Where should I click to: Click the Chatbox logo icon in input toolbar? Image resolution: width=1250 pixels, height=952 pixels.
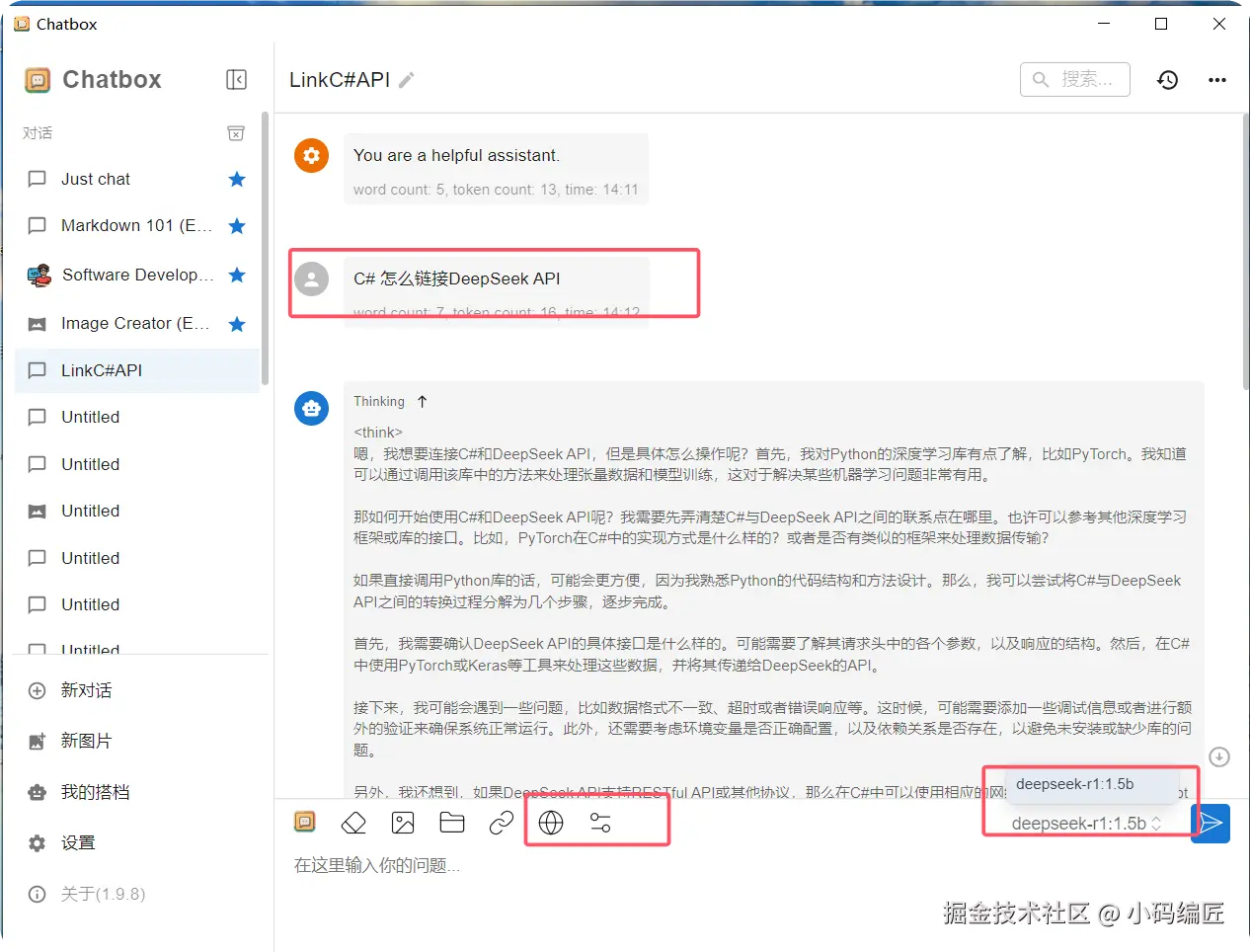tap(305, 822)
